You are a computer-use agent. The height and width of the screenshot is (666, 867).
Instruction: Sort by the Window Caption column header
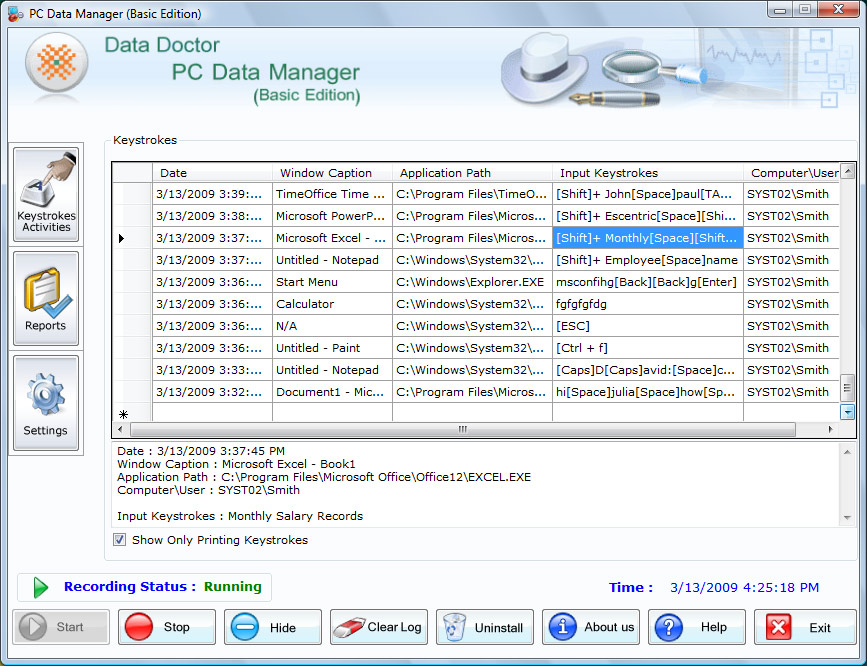pos(332,172)
